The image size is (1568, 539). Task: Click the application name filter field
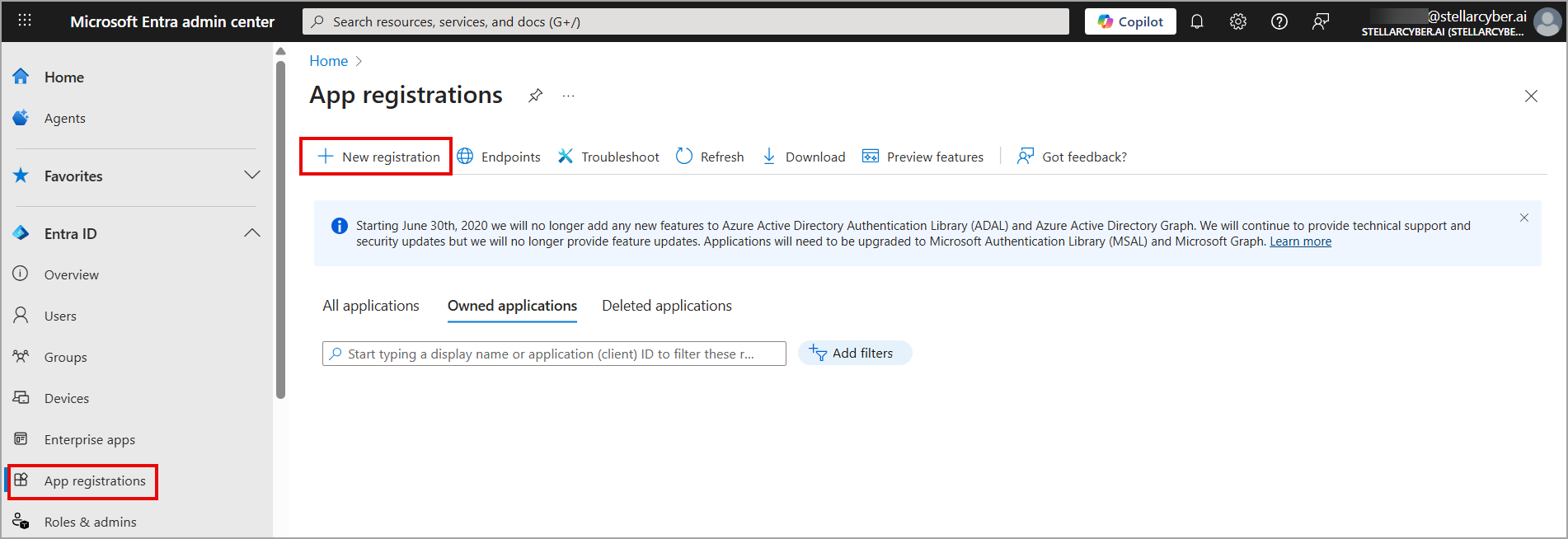[554, 354]
